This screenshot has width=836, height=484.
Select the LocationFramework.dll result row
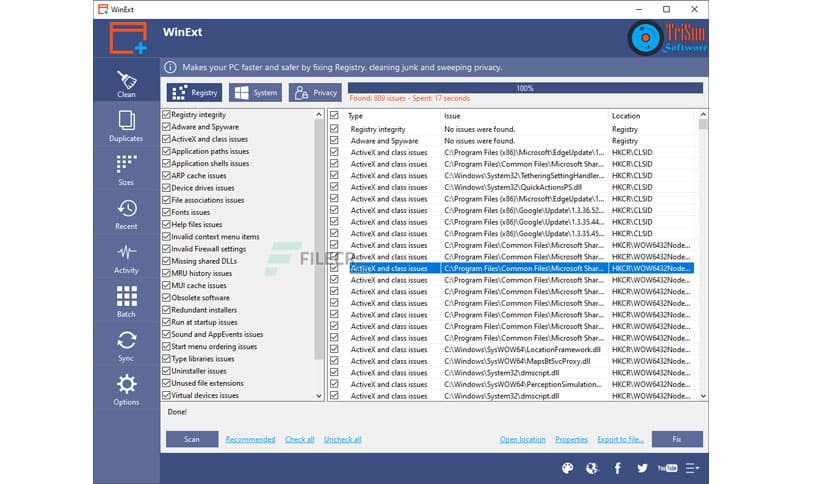coord(512,350)
